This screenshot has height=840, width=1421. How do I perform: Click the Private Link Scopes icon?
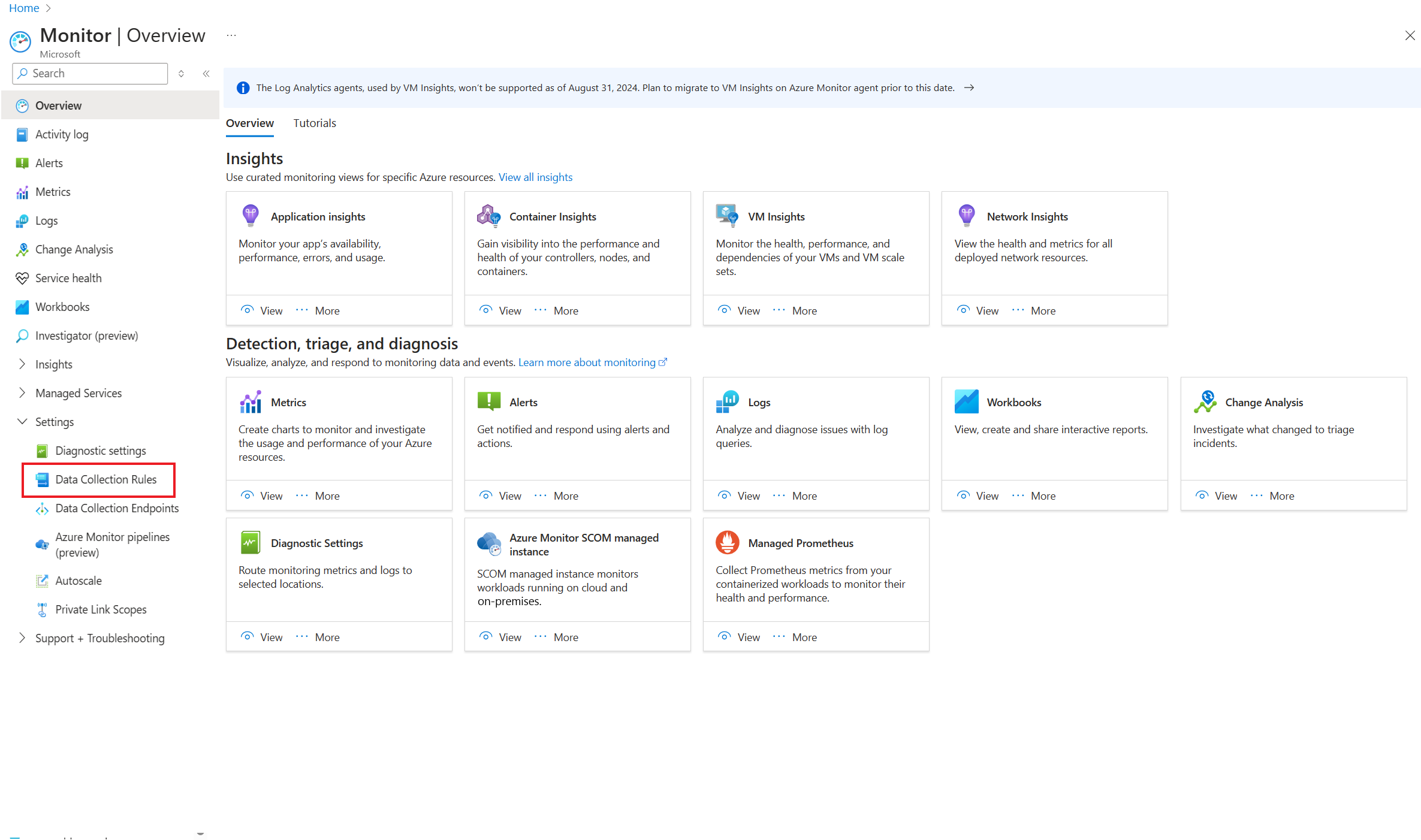42,610
